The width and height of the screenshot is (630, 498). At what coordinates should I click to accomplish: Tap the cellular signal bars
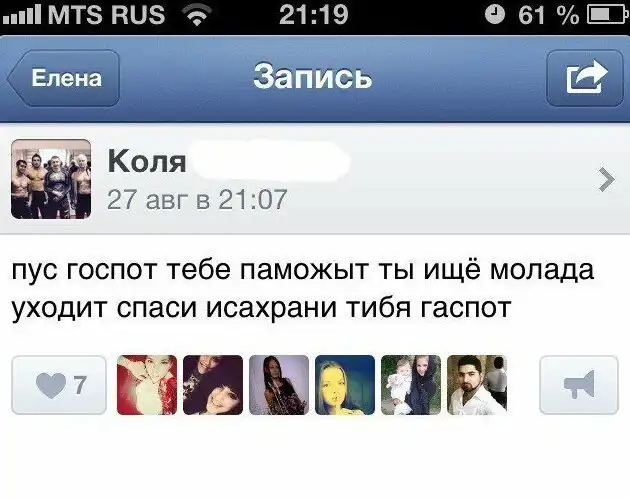[21, 15]
